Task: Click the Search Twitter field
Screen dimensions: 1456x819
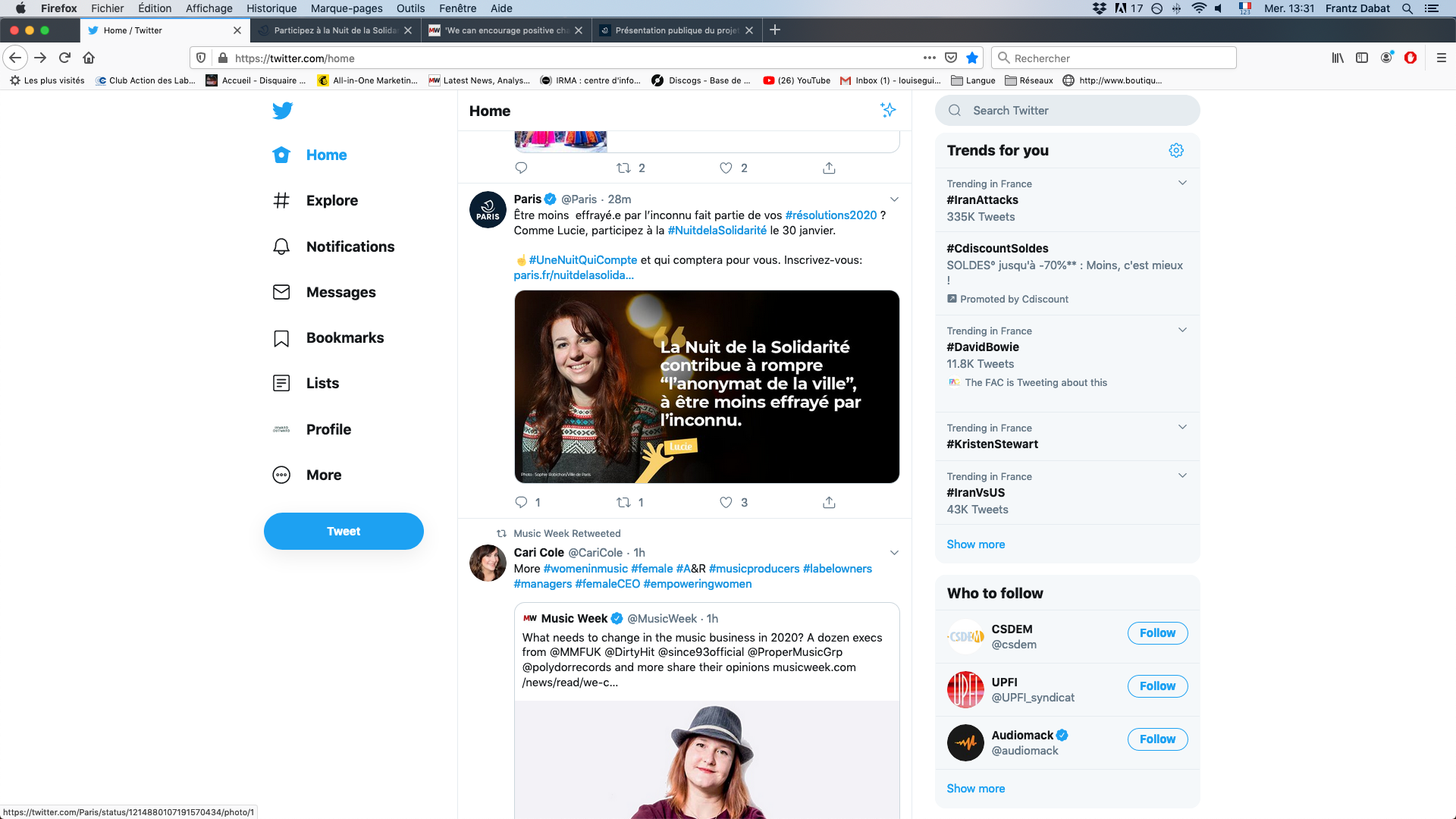Action: click(x=1067, y=111)
